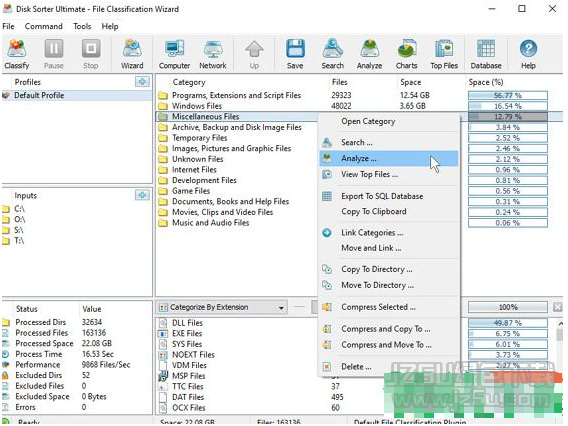Viewport: 568px width, 426px height.
Task: Click the Pause toolbar icon
Action: [x=54, y=54]
